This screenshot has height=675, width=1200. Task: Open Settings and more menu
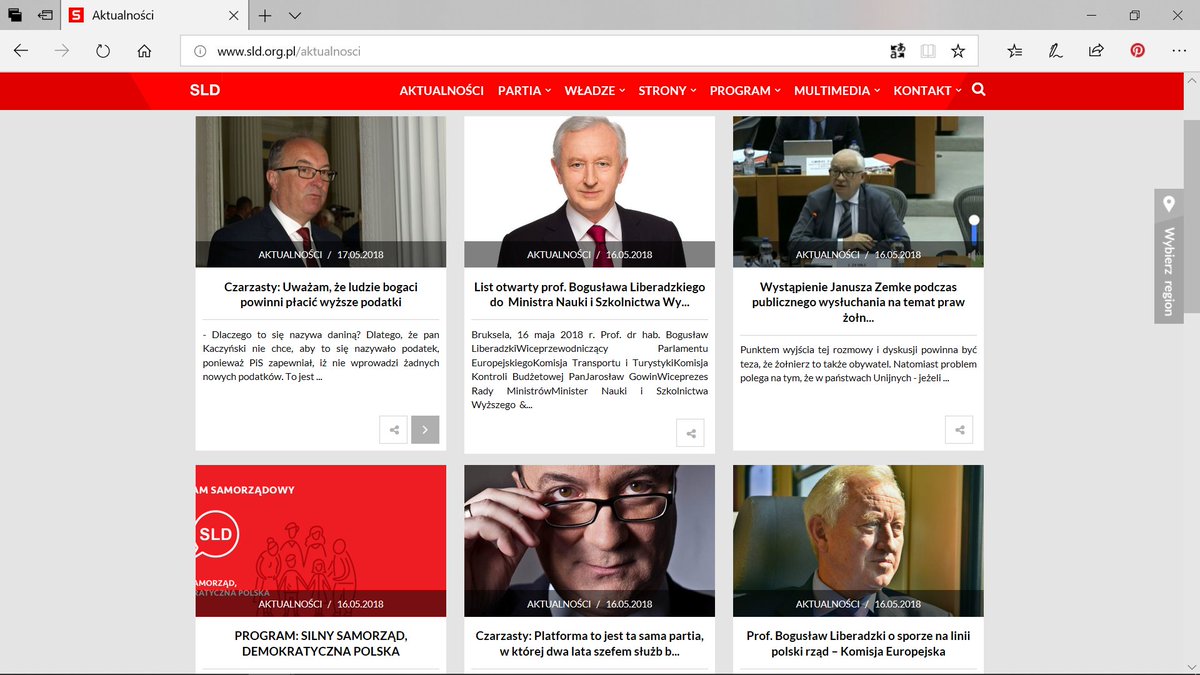1180,49
